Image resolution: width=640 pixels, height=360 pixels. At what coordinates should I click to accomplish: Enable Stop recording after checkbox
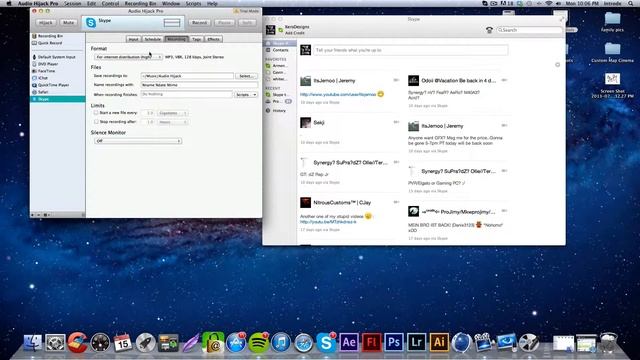tap(96, 122)
